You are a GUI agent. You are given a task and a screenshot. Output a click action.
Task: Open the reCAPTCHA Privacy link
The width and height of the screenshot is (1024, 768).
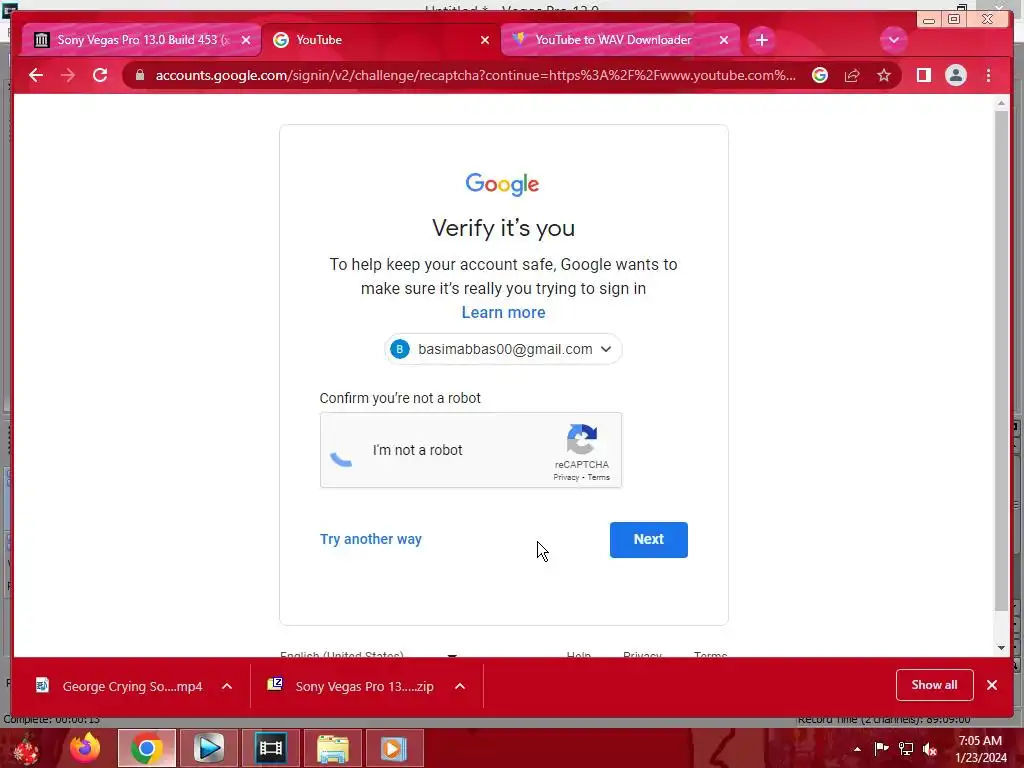click(x=566, y=477)
